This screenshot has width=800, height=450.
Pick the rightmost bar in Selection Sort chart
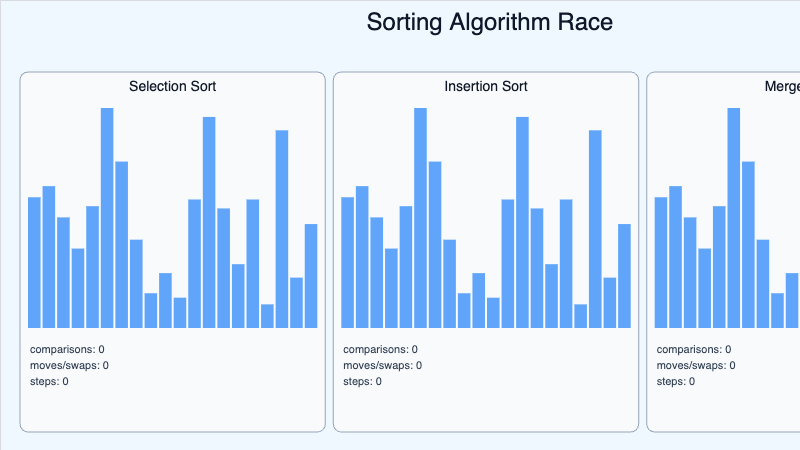coord(311,276)
